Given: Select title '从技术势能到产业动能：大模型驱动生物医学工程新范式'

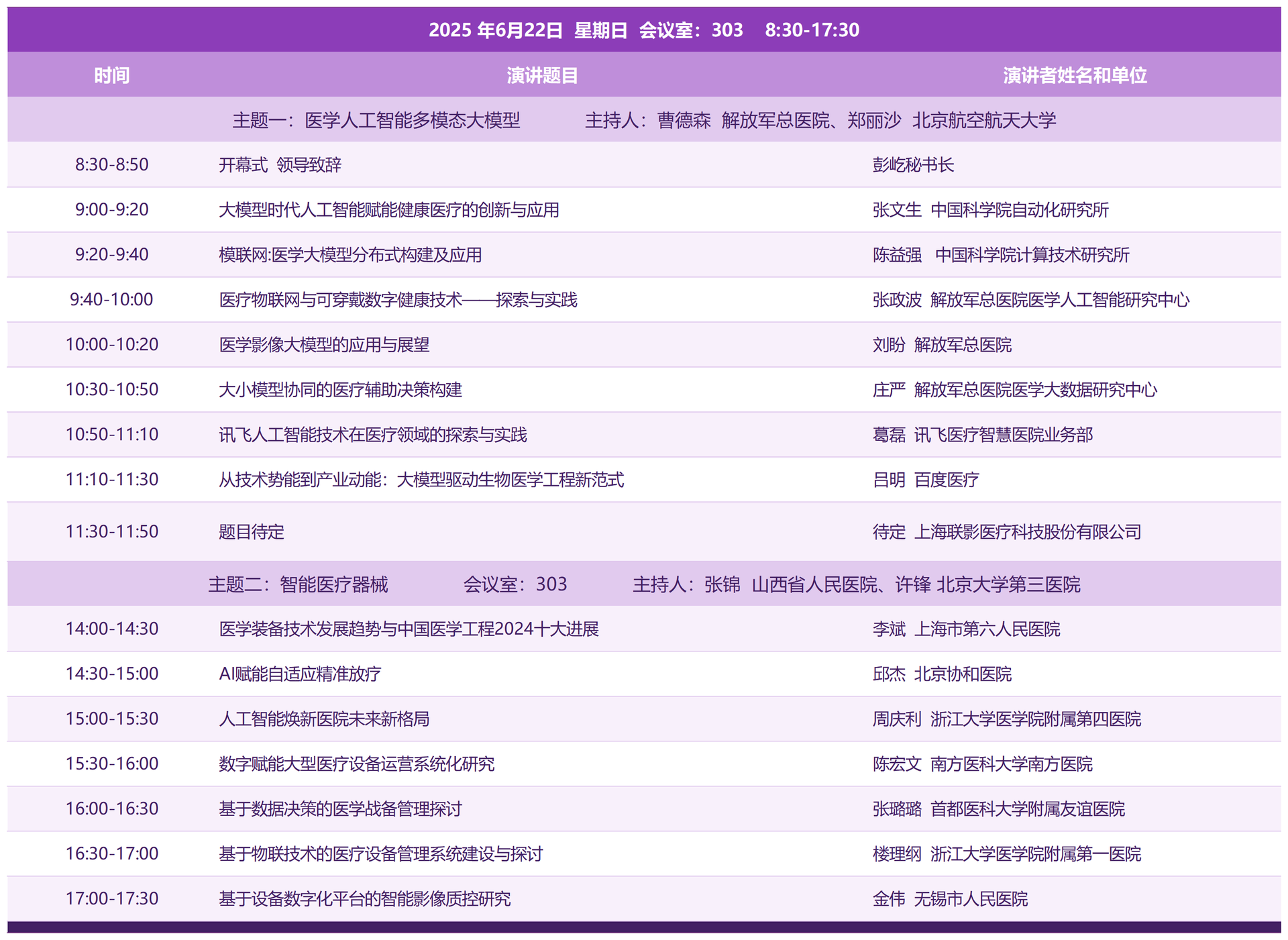Looking at the screenshot, I should (x=421, y=479).
